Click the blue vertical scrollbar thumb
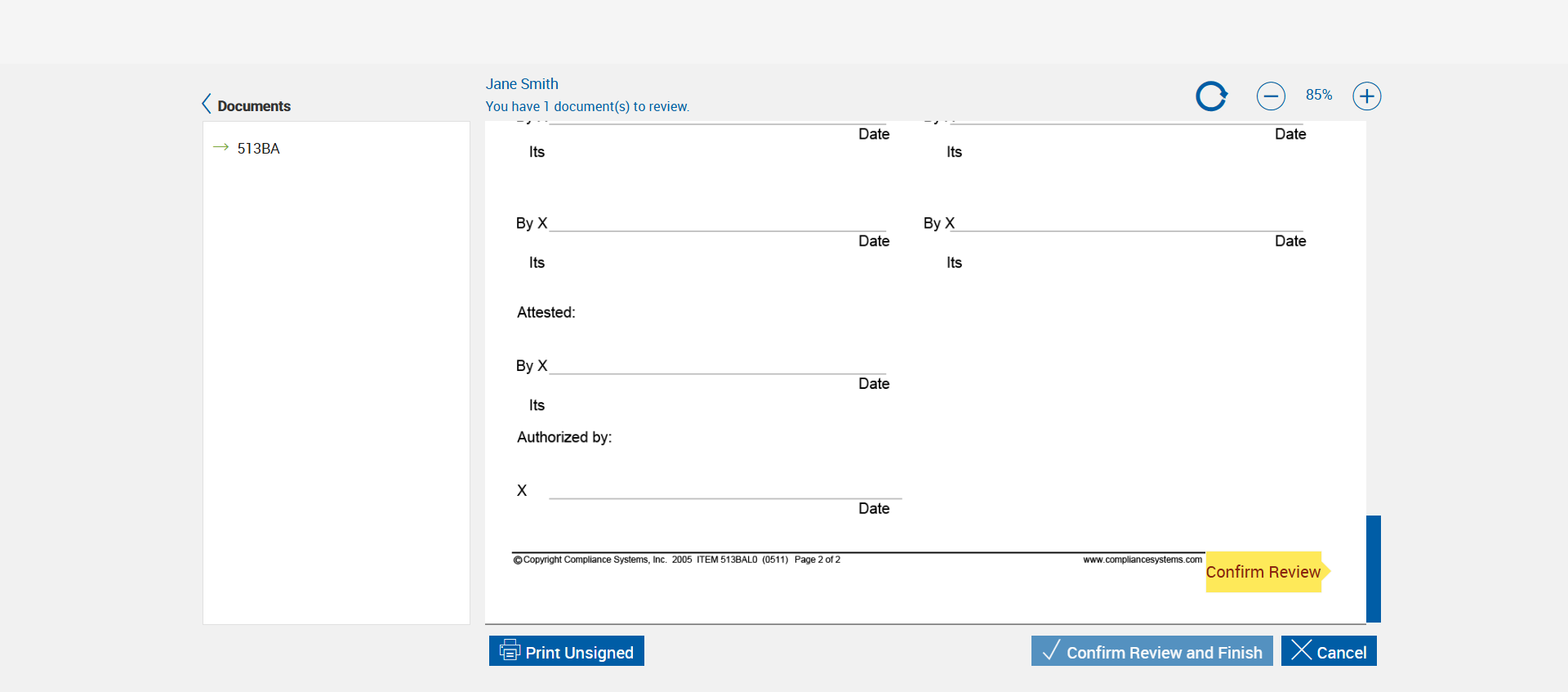The width and height of the screenshot is (1568, 692). (1374, 569)
